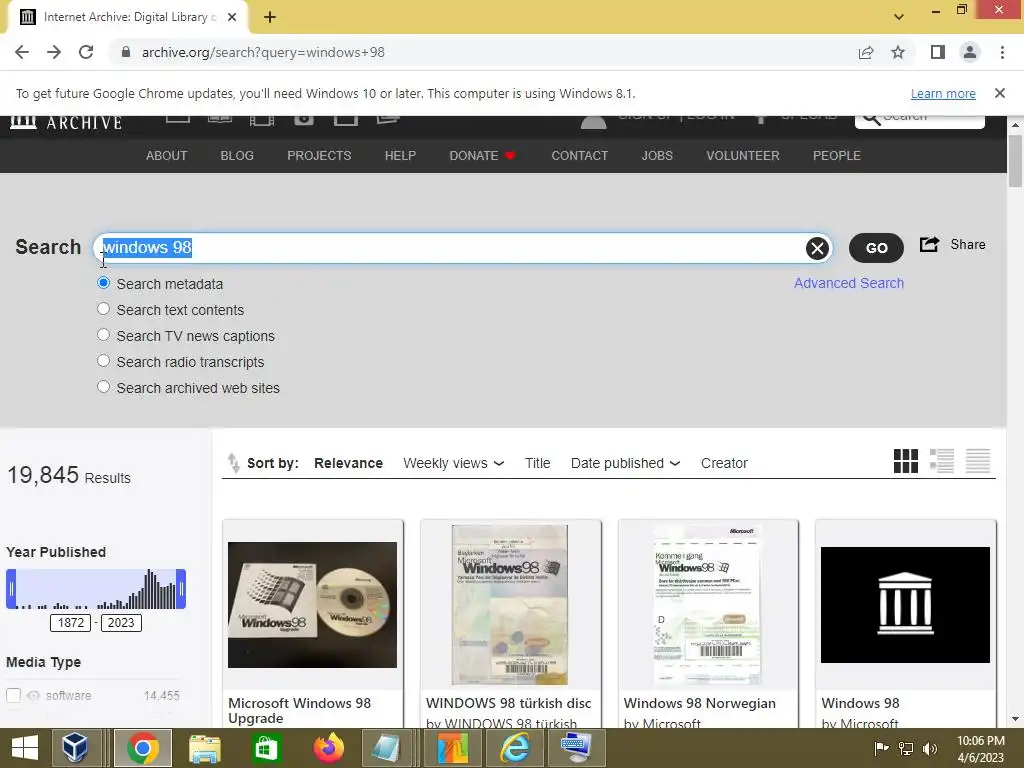Viewport: 1024px width, 768px height.
Task: Click Chrome back arrow
Action: (22, 52)
